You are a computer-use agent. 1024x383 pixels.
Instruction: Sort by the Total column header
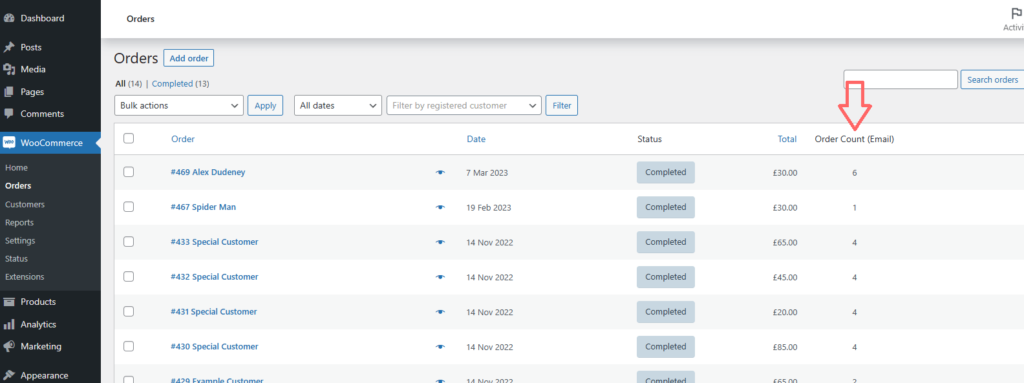point(787,139)
